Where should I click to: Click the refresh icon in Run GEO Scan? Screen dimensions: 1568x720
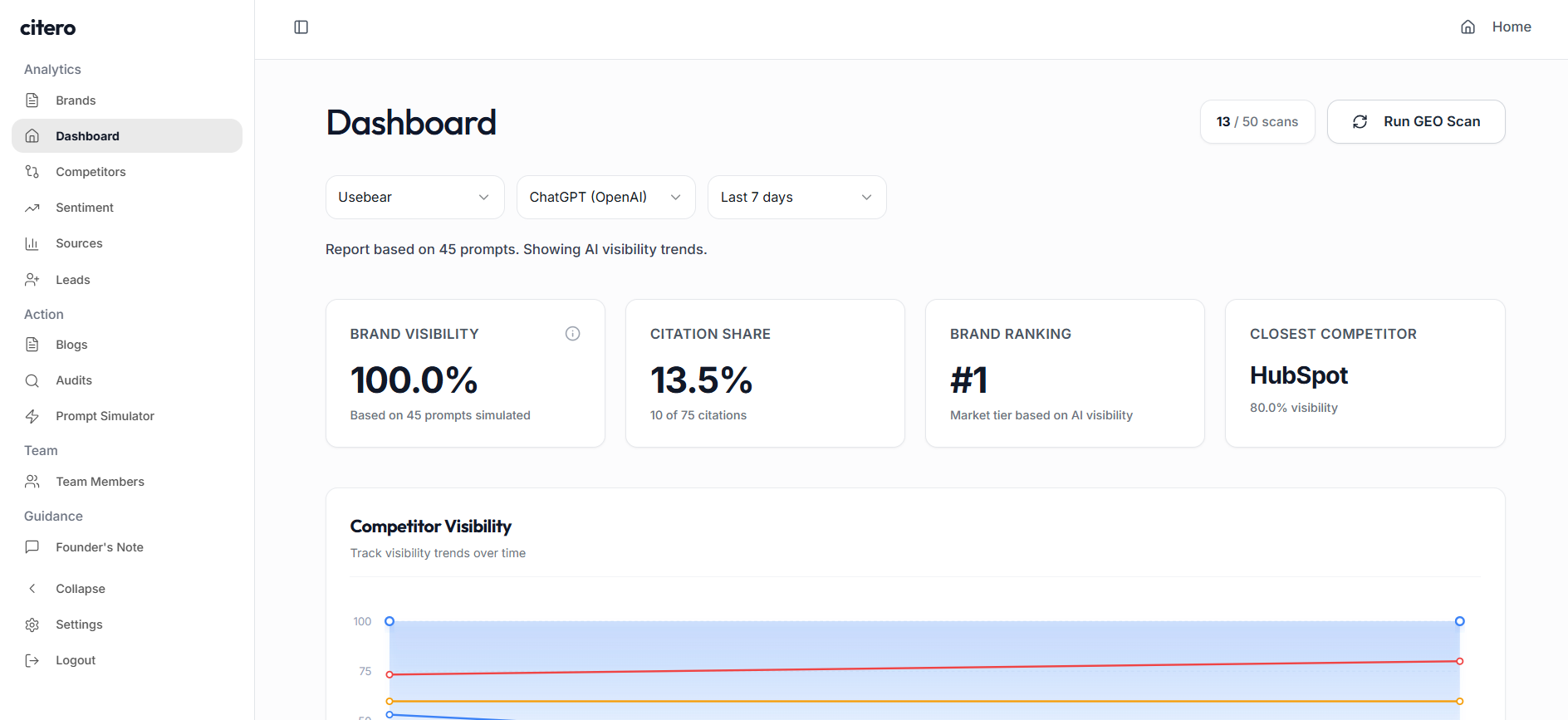coord(1360,122)
